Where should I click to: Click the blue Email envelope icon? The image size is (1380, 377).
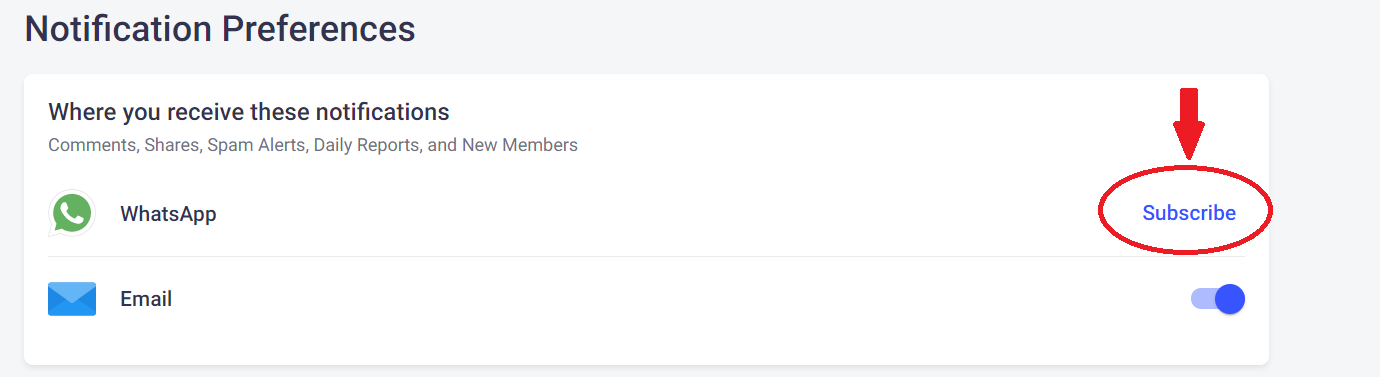pos(72,299)
